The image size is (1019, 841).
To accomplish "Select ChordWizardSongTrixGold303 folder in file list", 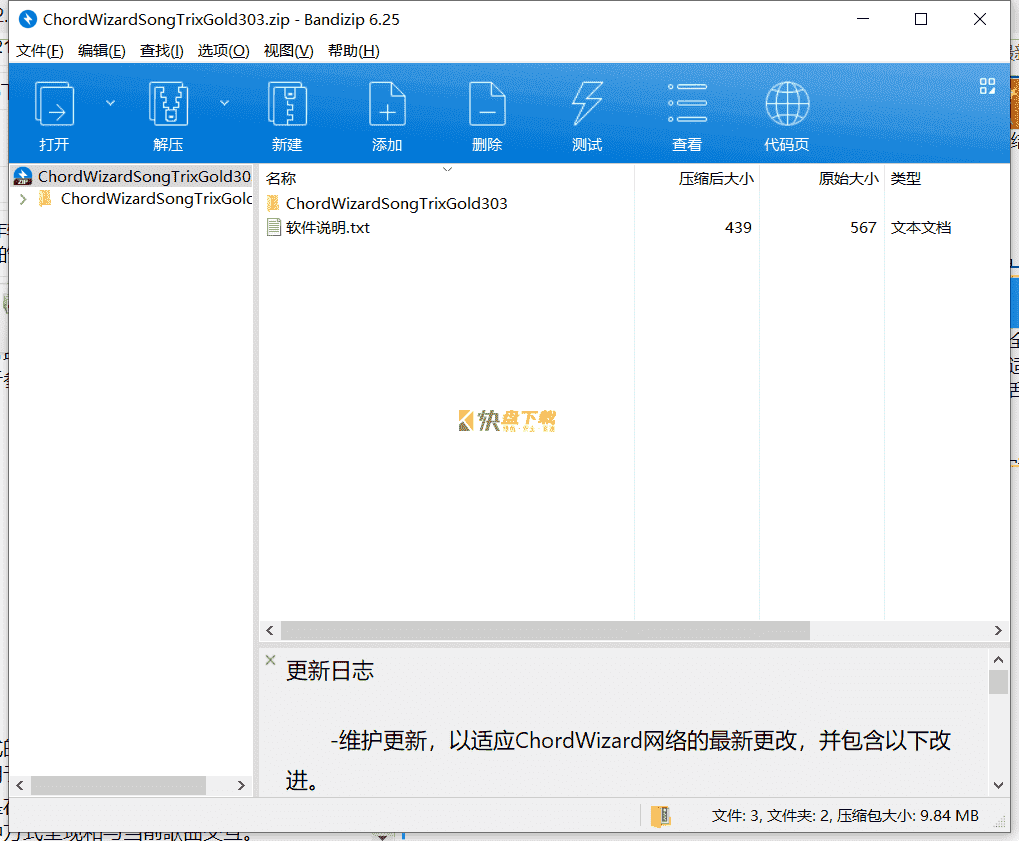I will [x=396, y=203].
